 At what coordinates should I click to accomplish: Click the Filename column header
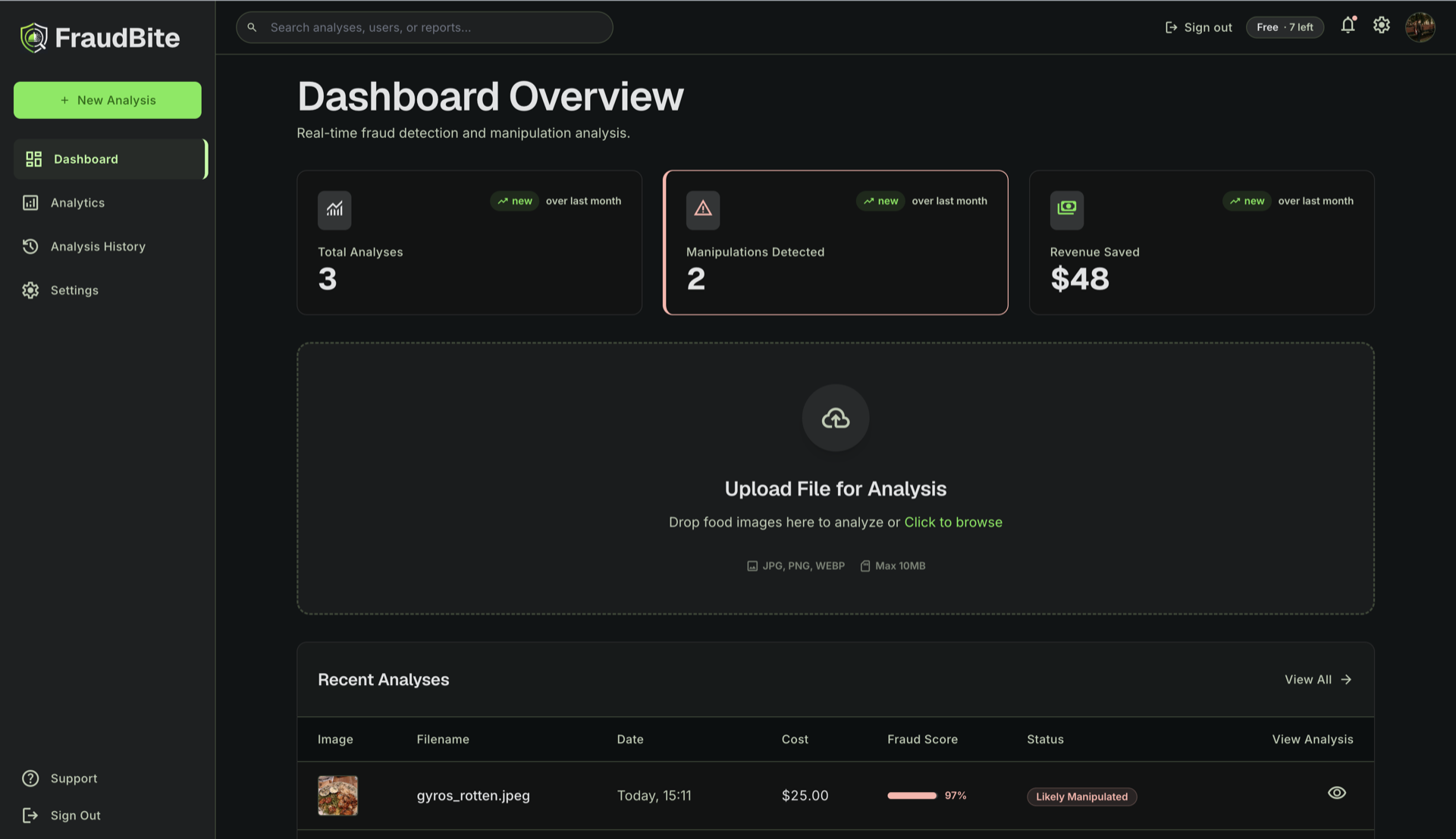[443, 739]
